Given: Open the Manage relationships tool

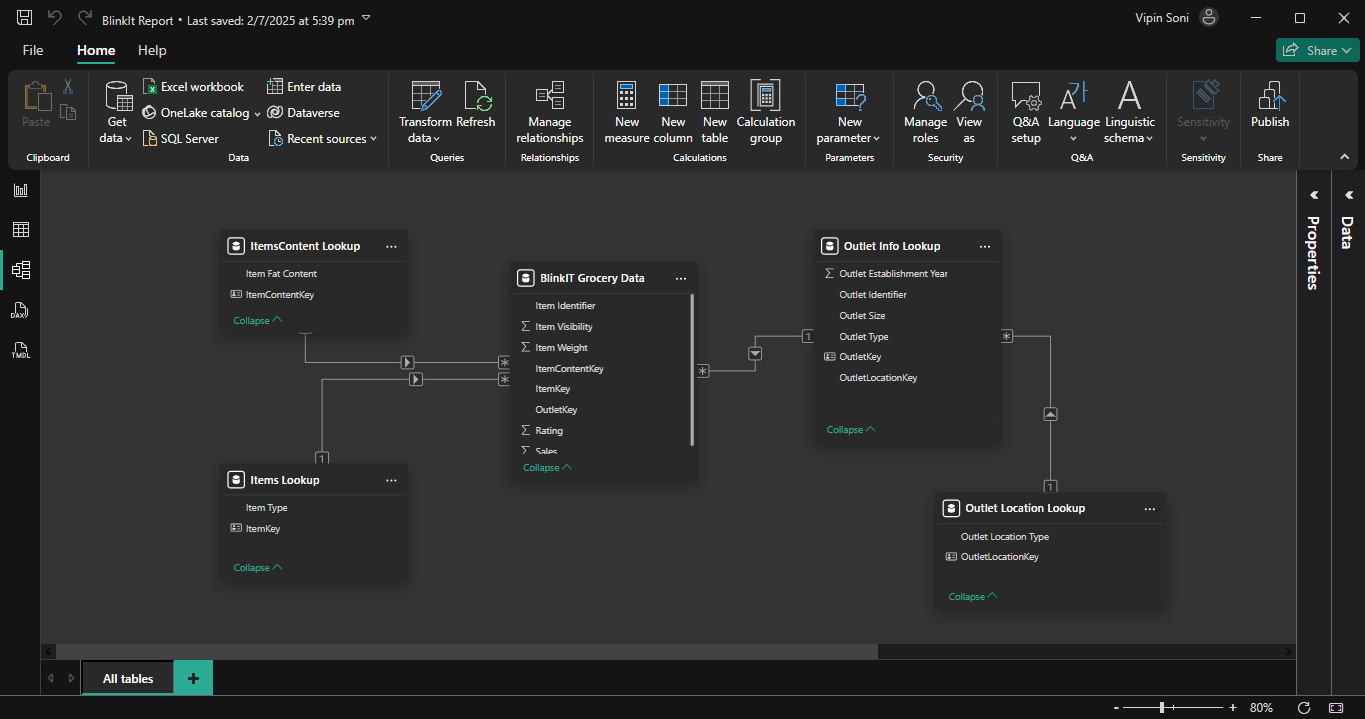Looking at the screenshot, I should click(x=549, y=97).
